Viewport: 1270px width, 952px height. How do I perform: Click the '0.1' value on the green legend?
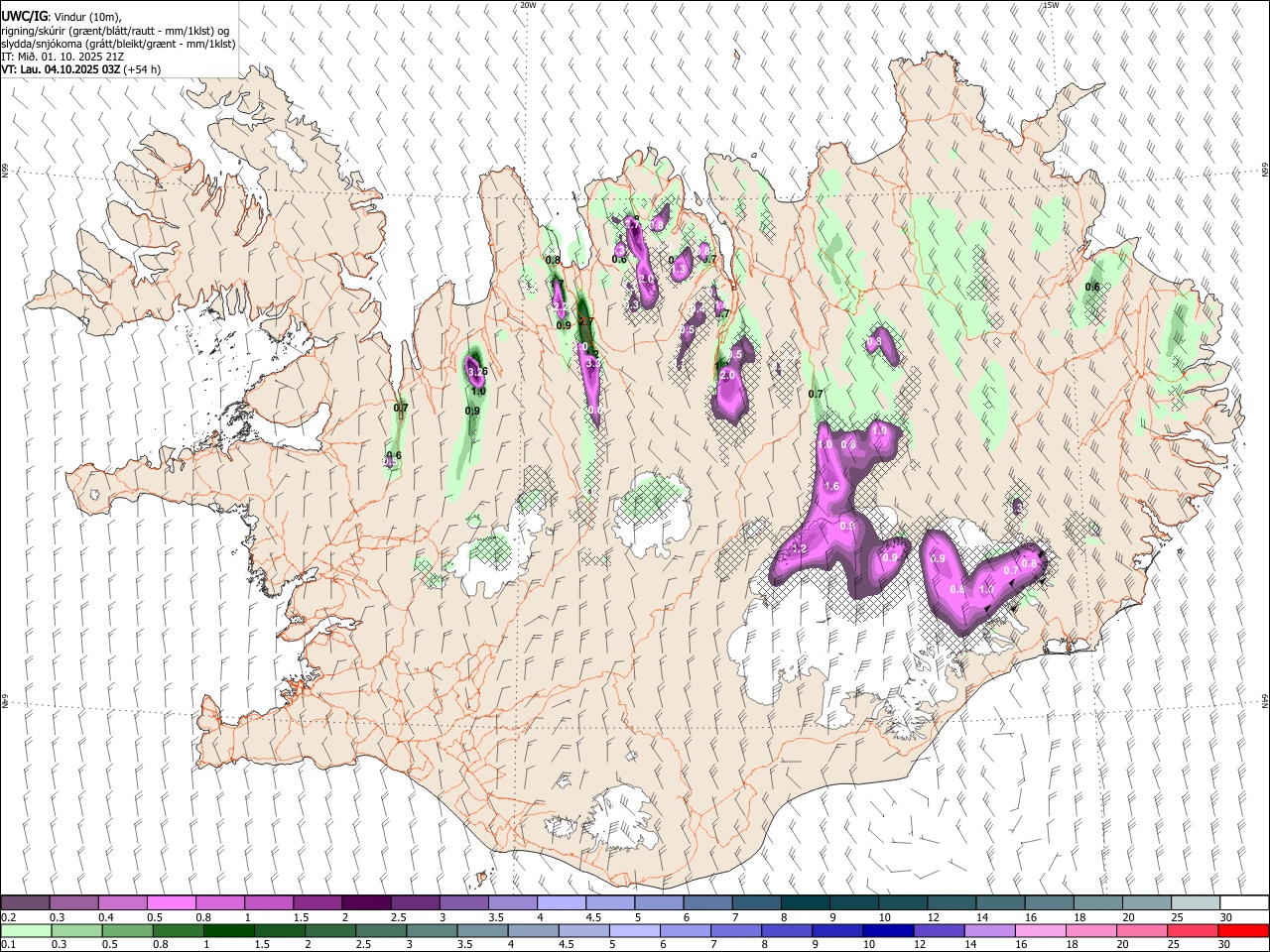click(7, 946)
